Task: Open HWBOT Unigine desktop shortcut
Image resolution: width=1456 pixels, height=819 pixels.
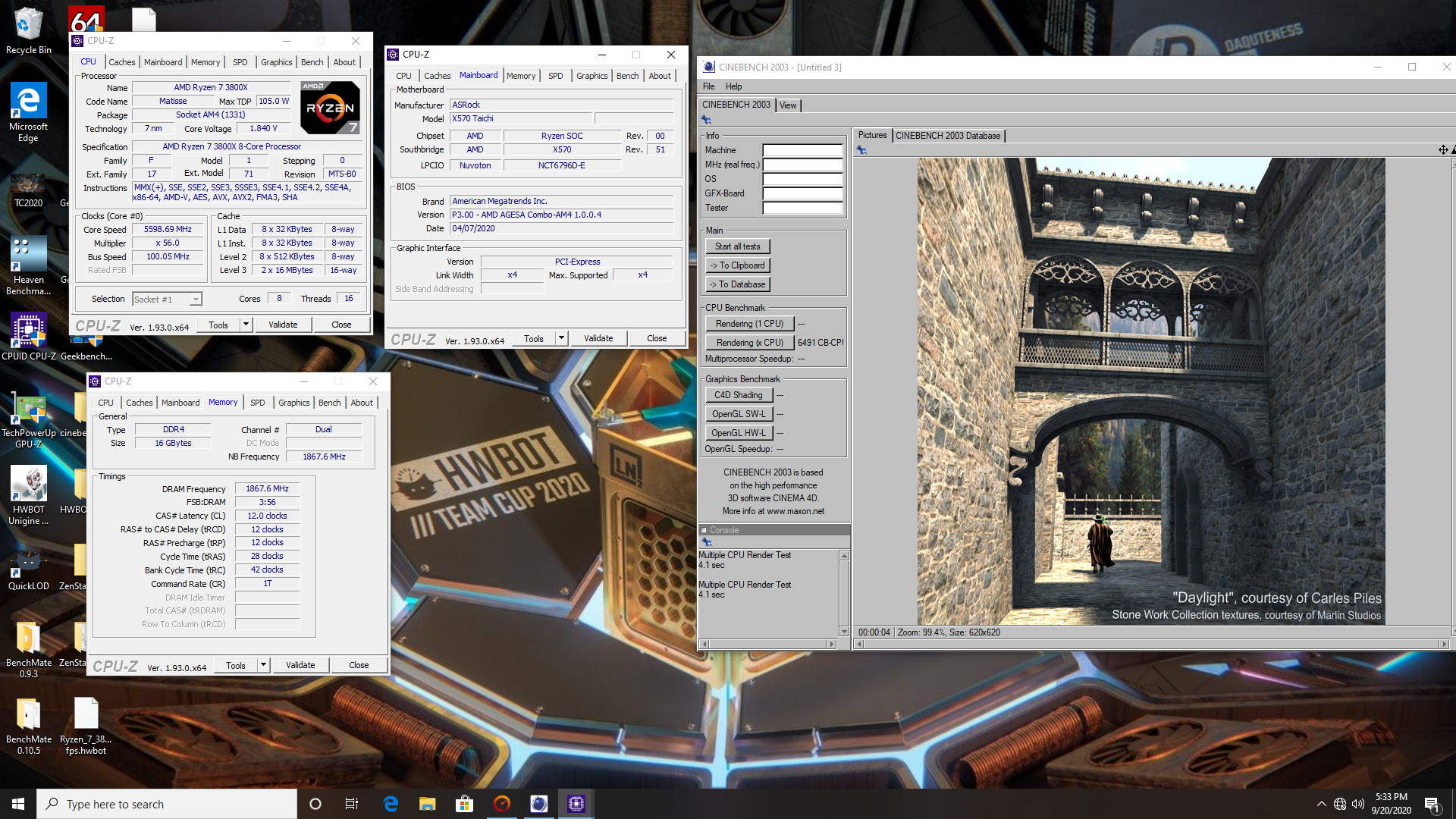Action: 28,495
